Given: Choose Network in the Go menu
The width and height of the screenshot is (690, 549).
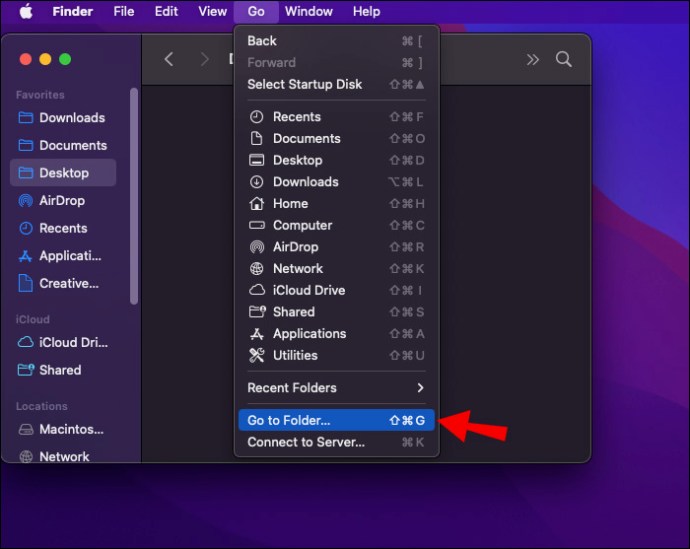Looking at the screenshot, I should click(337, 269).
